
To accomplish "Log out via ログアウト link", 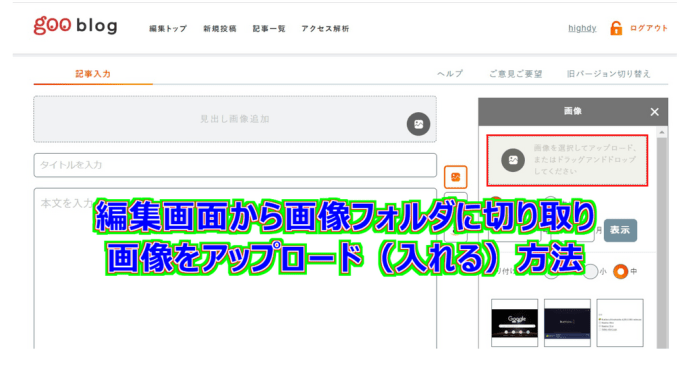I will (649, 28).
